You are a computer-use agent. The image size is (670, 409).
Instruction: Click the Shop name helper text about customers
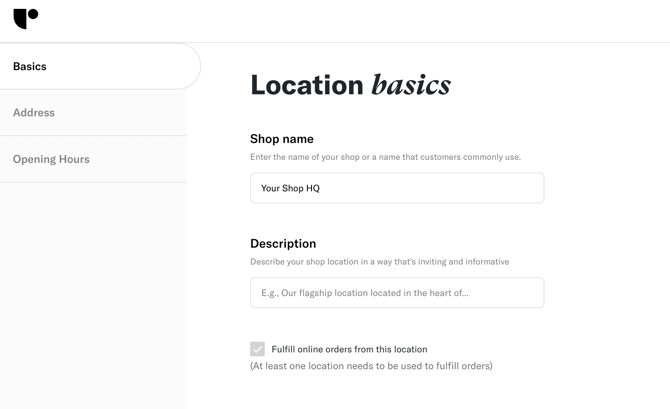pyautogui.click(x=385, y=157)
